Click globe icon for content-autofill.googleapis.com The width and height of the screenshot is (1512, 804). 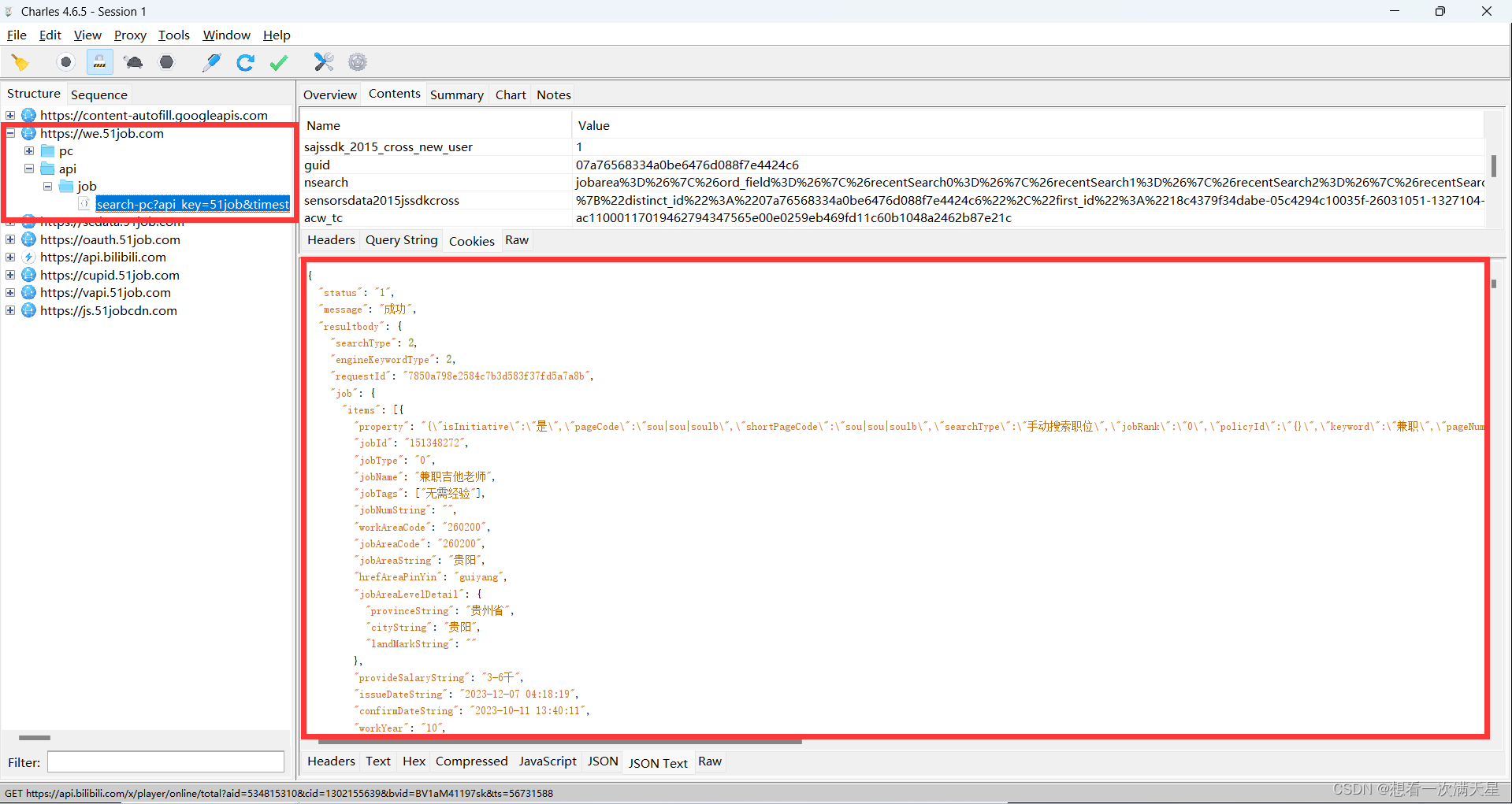tap(28, 116)
